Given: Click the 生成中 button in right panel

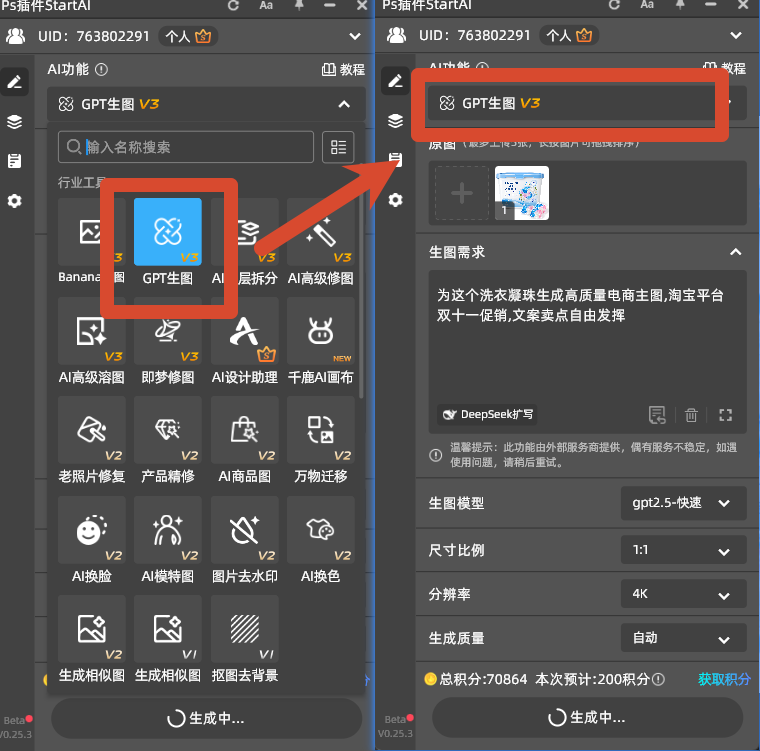Looking at the screenshot, I should [587, 717].
